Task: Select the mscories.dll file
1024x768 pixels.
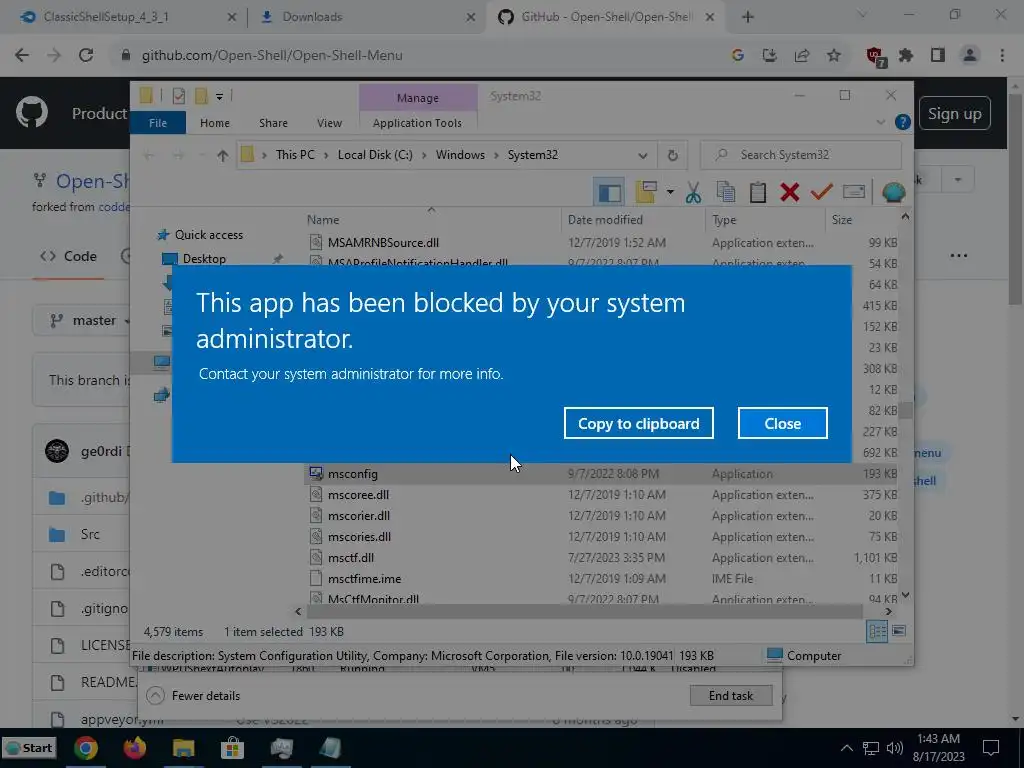Action: 359,536
